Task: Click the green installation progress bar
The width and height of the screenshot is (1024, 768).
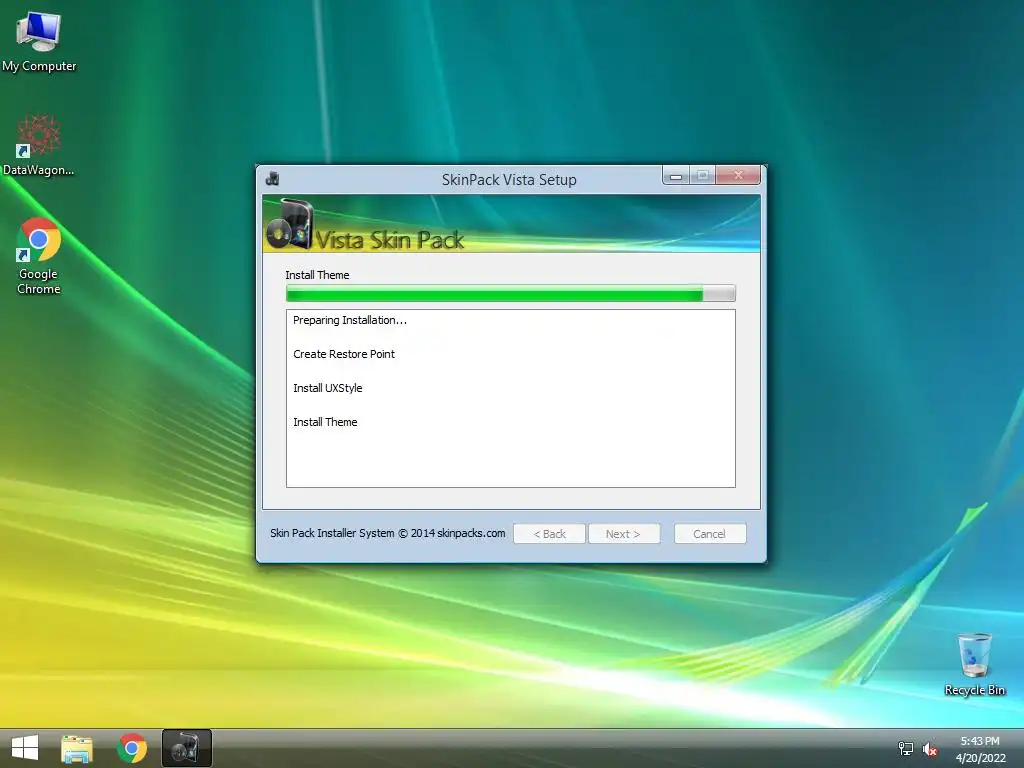Action: point(511,294)
